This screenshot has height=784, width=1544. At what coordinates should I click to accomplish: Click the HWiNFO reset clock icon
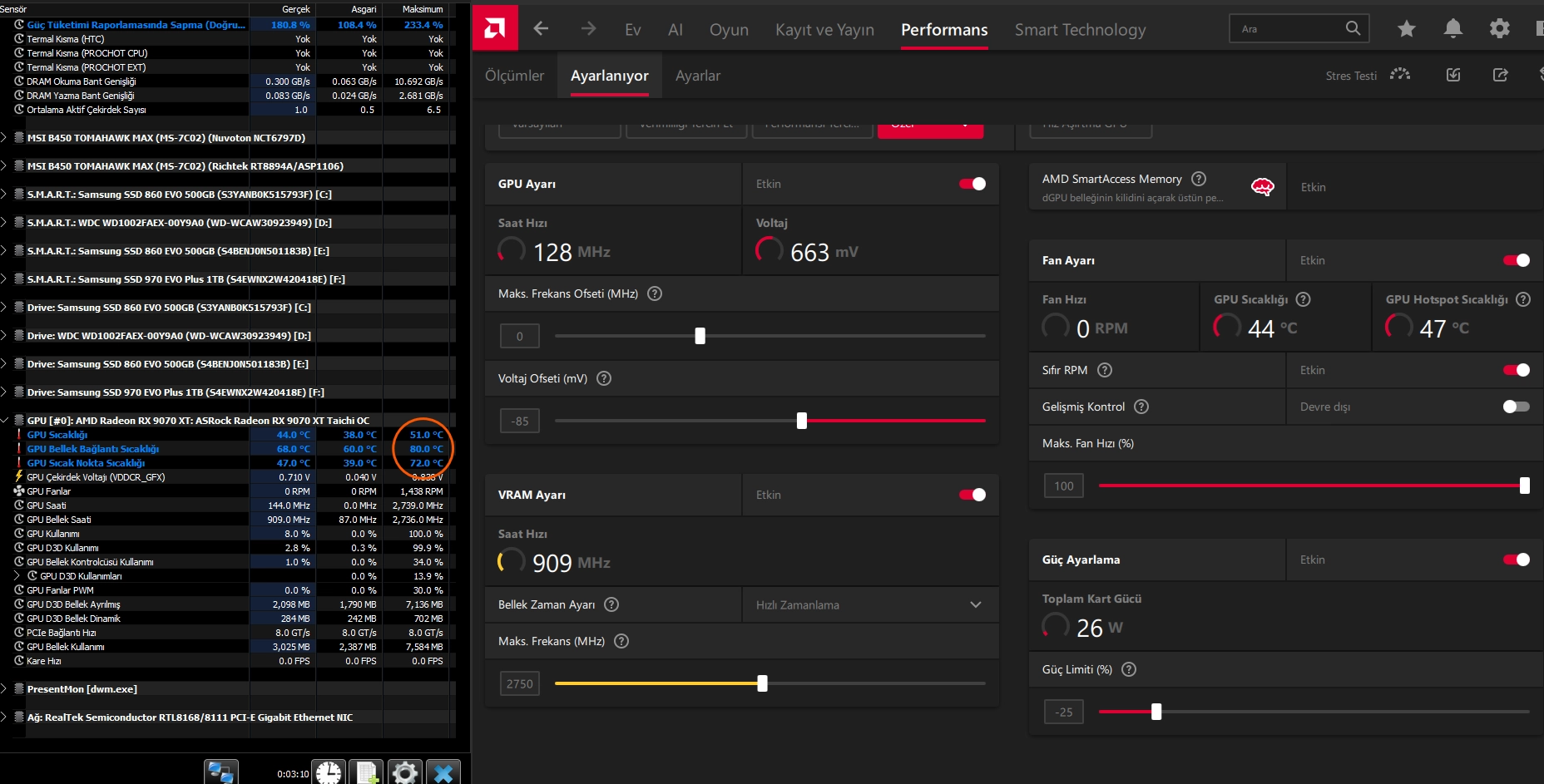click(329, 772)
